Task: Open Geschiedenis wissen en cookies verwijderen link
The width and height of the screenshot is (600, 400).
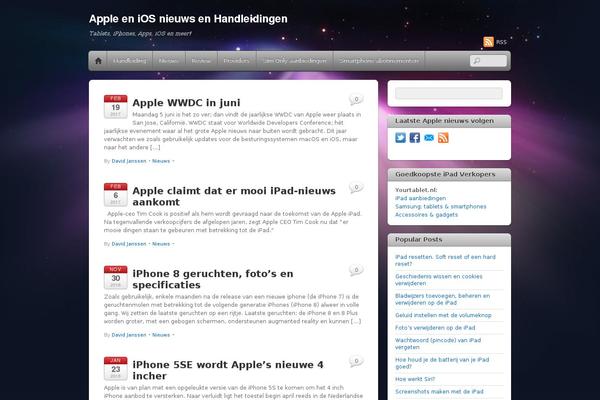Action: 439,280
